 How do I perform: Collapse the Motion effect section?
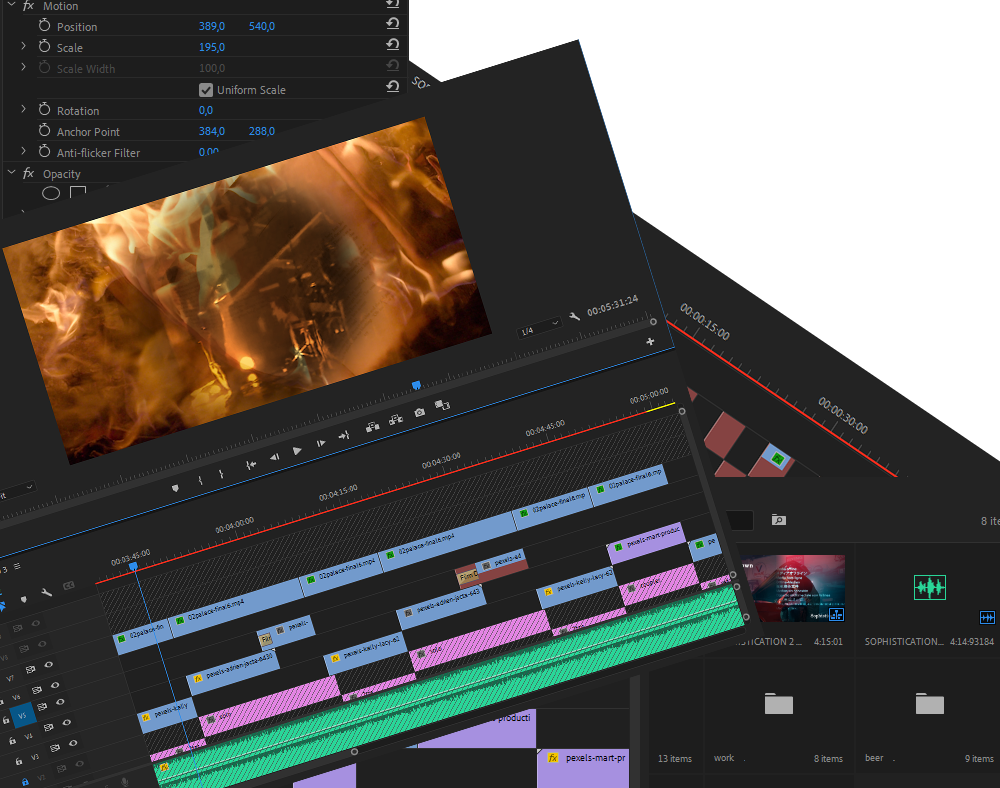pyautogui.click(x=11, y=6)
